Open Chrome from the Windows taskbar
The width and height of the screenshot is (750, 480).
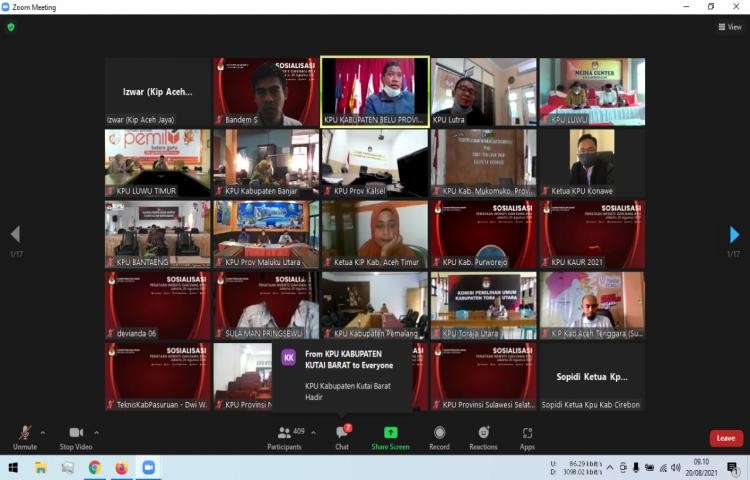point(94,467)
